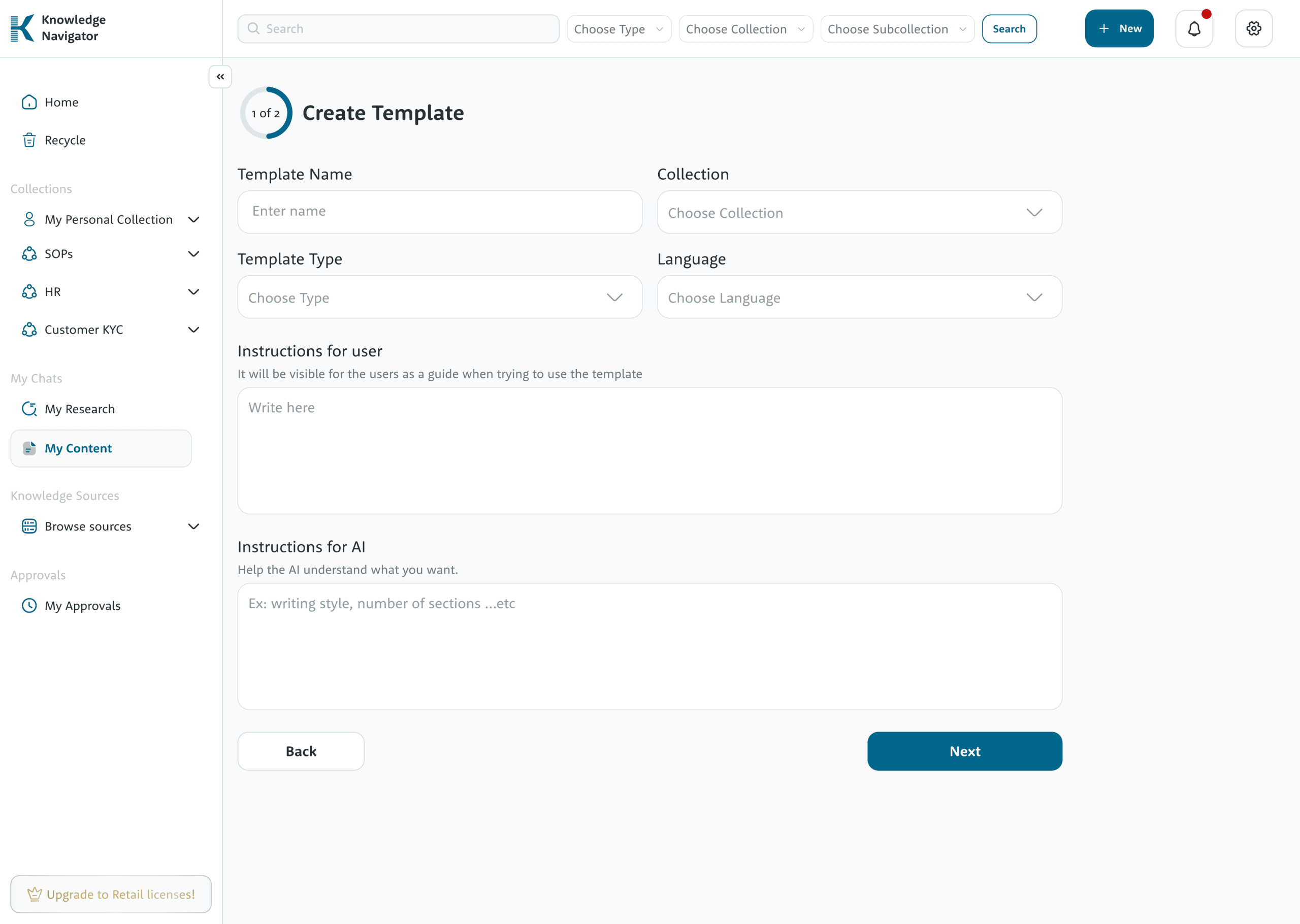1300x924 pixels.
Task: Click the Home house icon
Action: pos(29,103)
